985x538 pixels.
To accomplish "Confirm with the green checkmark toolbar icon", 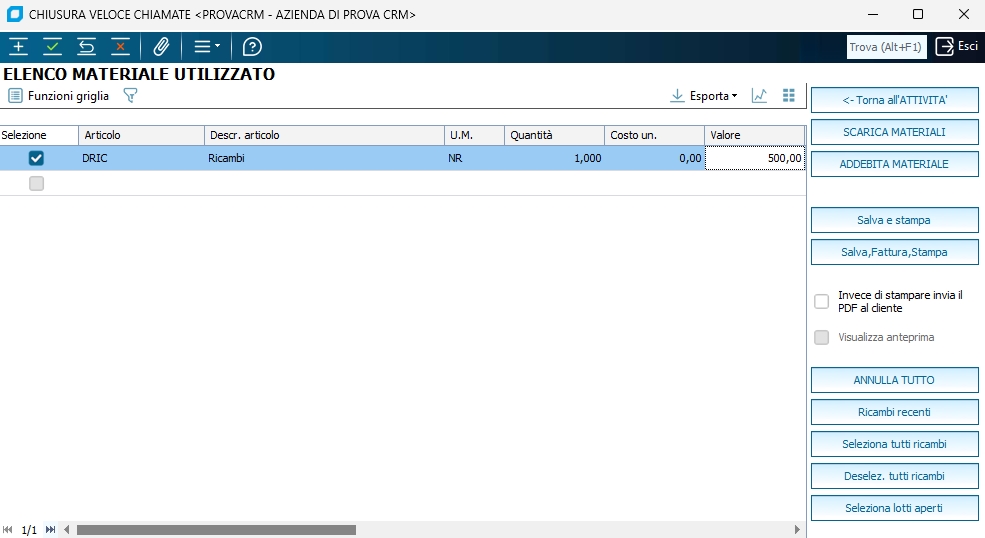I will coord(52,47).
